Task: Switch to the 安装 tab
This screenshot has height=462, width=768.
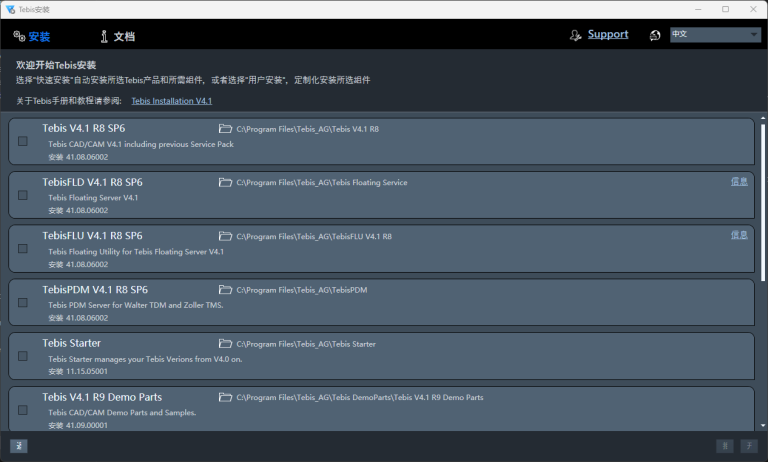Action: coord(39,37)
